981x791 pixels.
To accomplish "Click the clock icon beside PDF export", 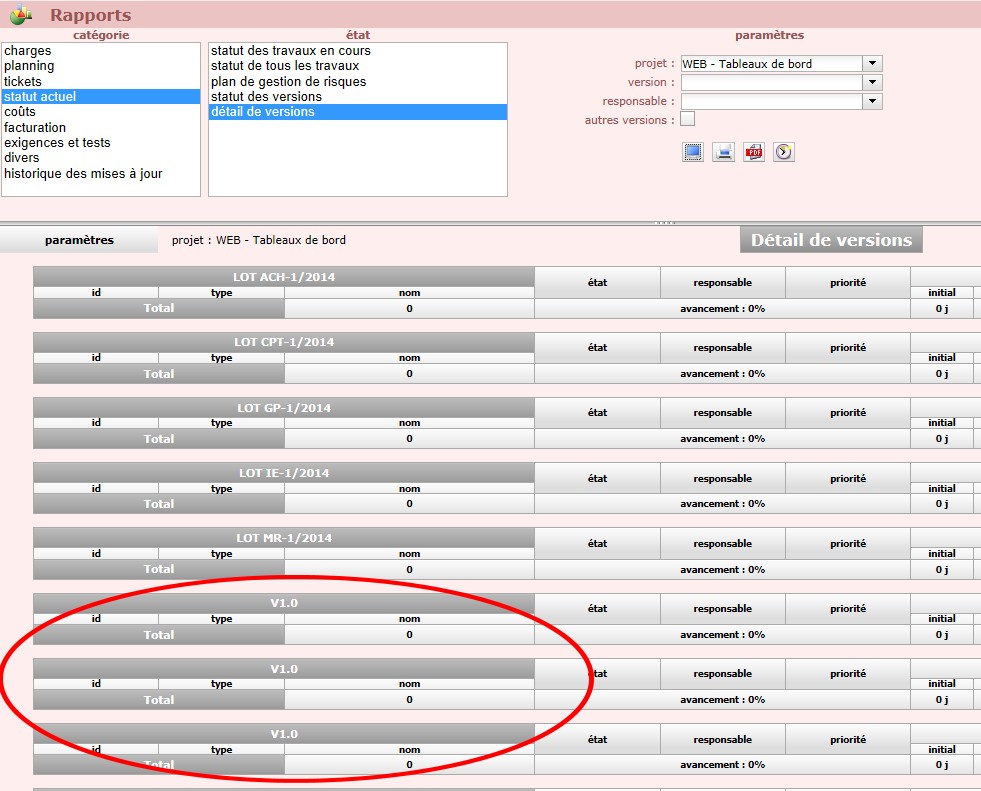I will [784, 152].
